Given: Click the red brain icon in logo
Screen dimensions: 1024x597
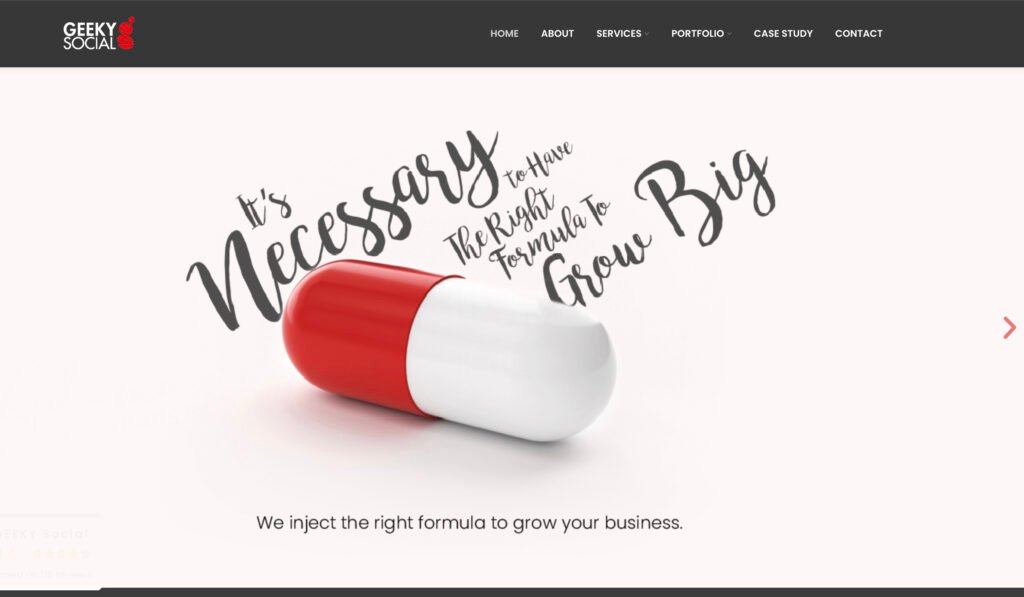Looking at the screenshot, I should click(126, 33).
